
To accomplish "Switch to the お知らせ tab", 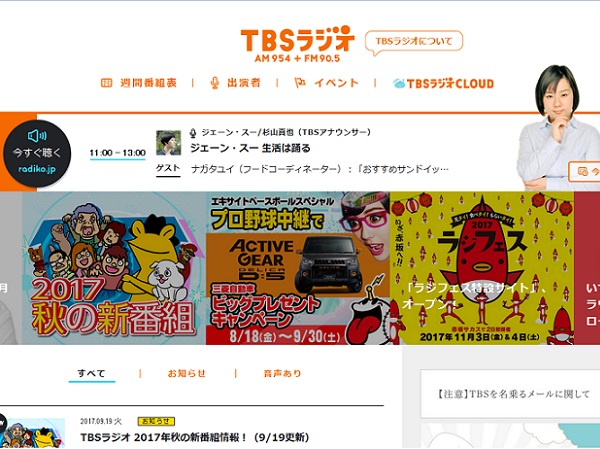I will tap(187, 373).
